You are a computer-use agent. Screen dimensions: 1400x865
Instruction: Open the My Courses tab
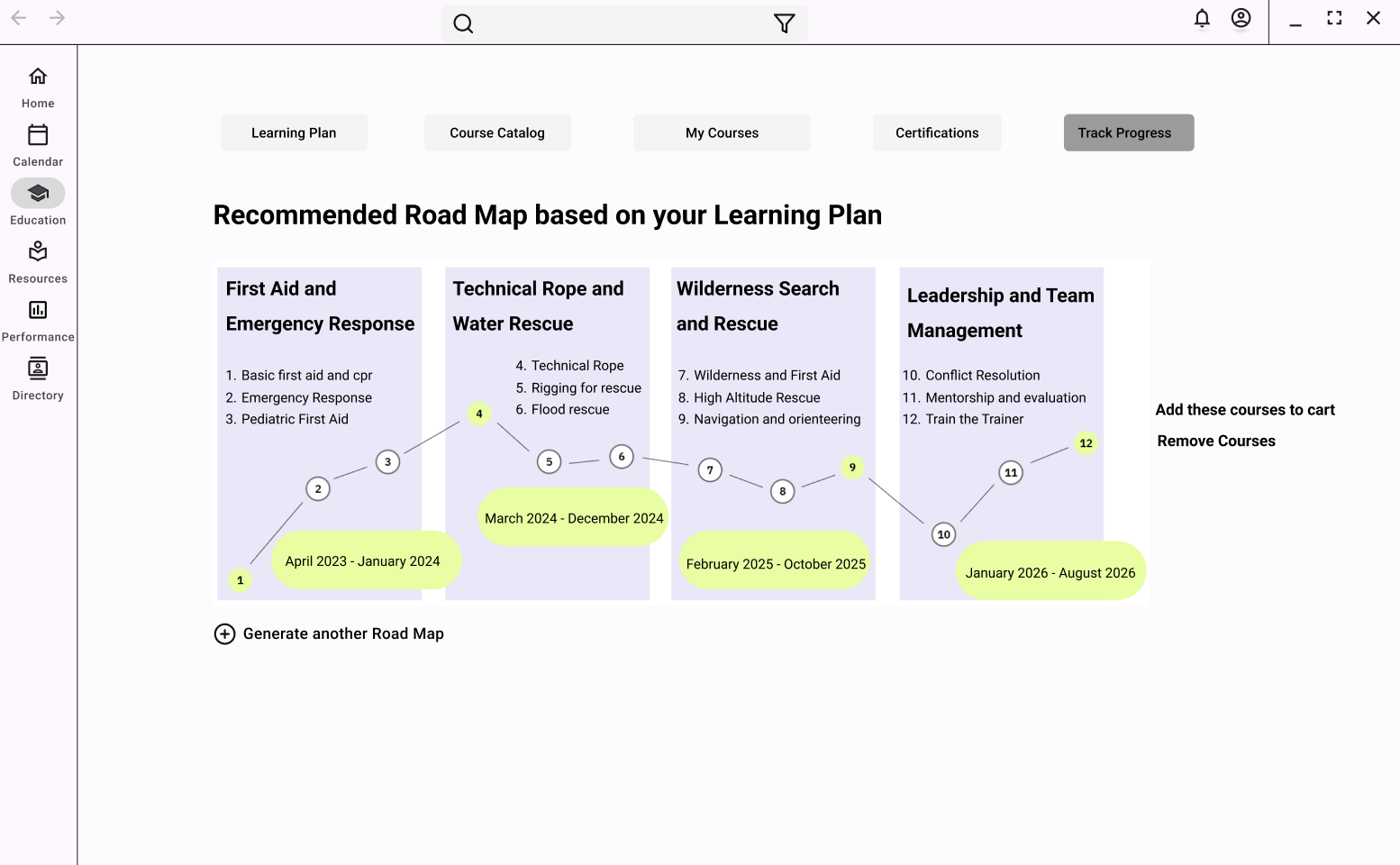pos(722,132)
